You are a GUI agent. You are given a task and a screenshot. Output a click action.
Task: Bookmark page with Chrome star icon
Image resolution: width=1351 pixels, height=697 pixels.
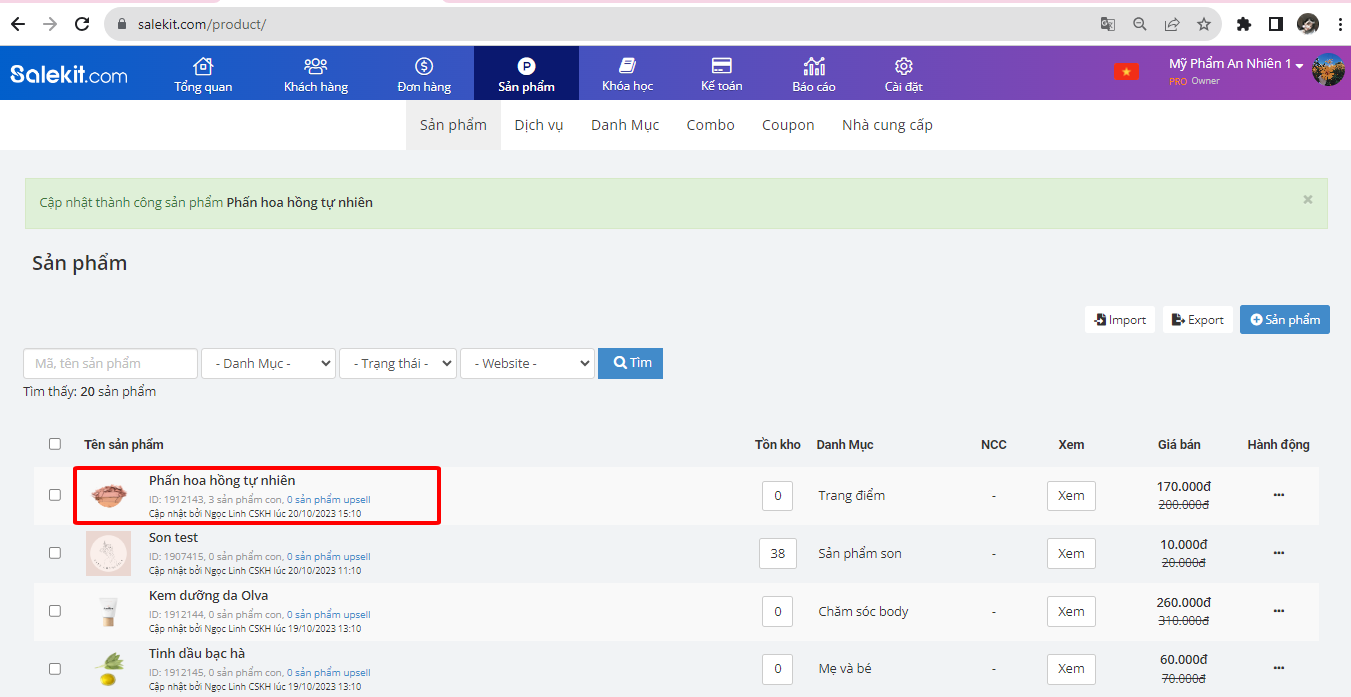pos(1204,24)
